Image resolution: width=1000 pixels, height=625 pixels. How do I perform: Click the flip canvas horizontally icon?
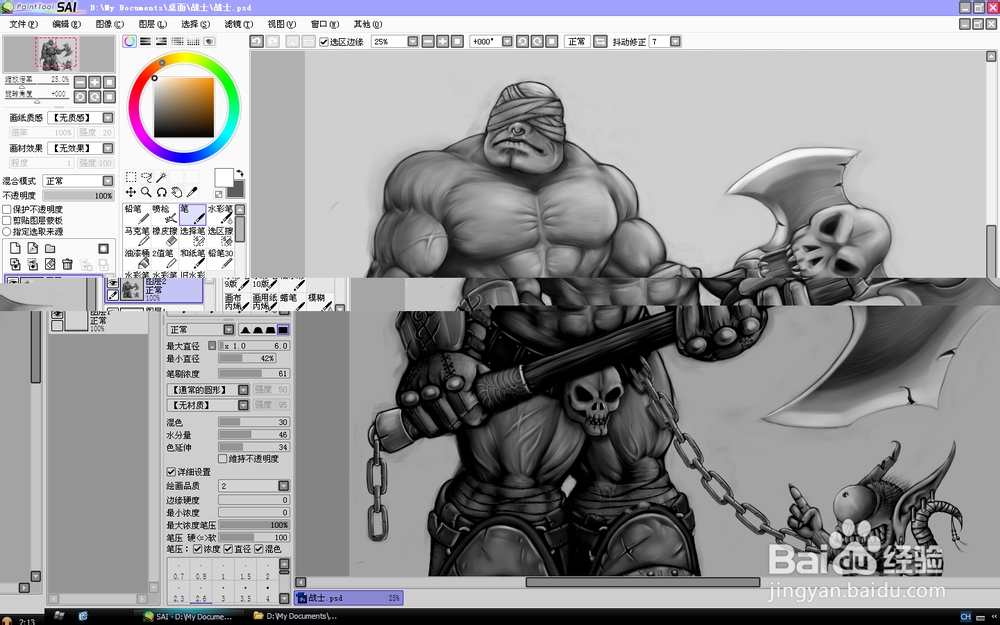[600, 41]
